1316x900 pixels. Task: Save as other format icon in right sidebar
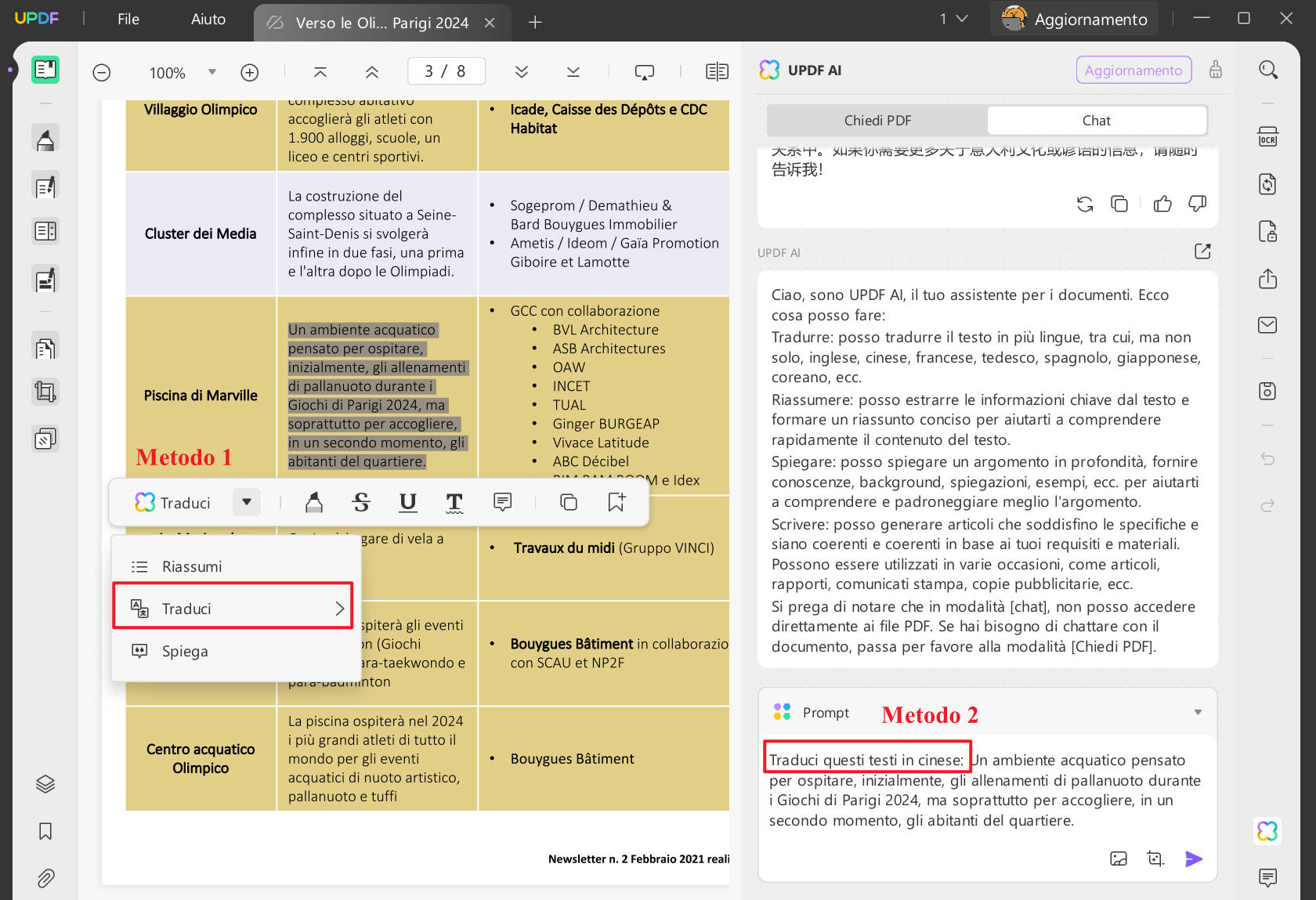pos(1268,391)
